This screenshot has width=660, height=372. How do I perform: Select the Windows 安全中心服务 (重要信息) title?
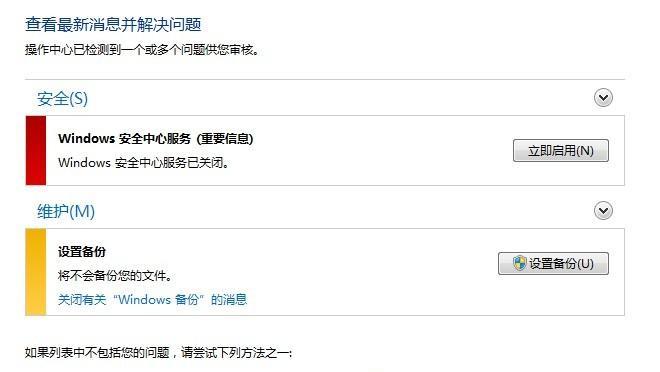156,138
